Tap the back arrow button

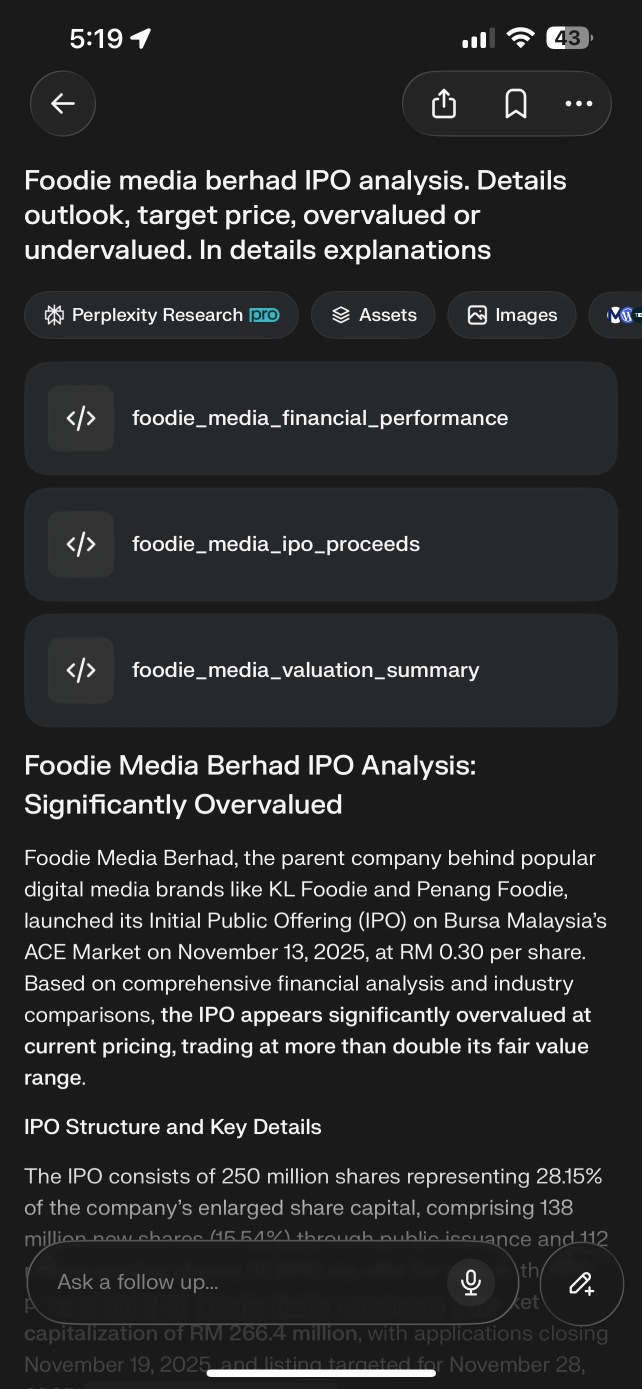(63, 103)
